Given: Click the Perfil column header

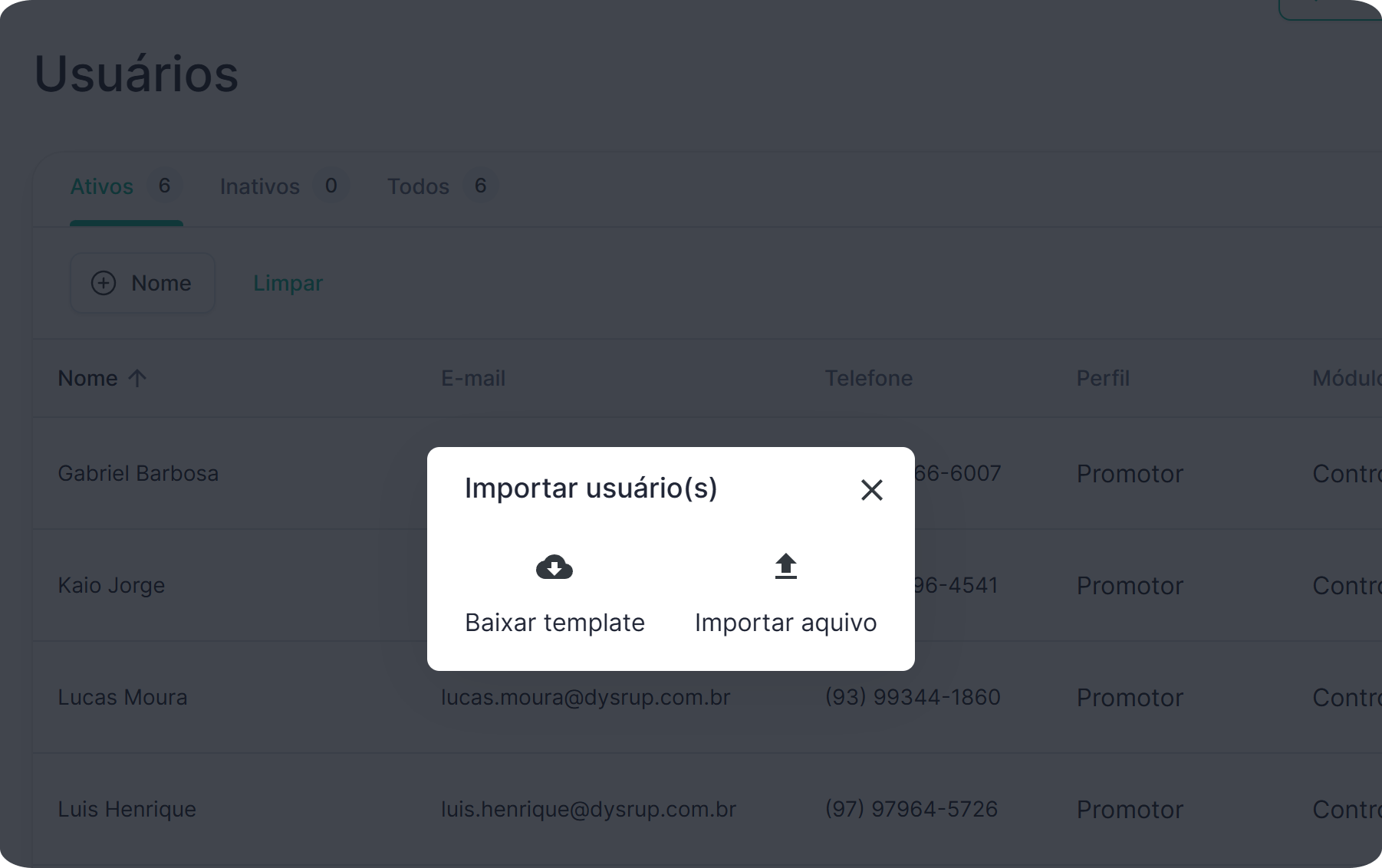Looking at the screenshot, I should 1104,378.
